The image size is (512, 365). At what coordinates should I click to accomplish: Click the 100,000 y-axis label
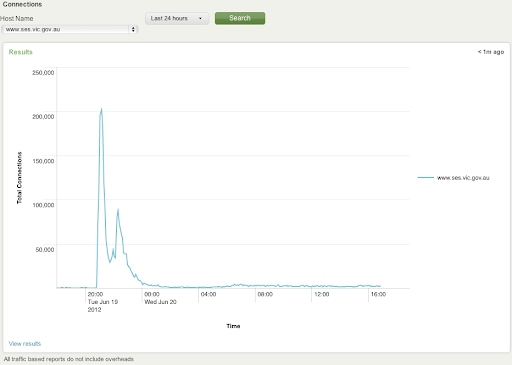[43, 205]
